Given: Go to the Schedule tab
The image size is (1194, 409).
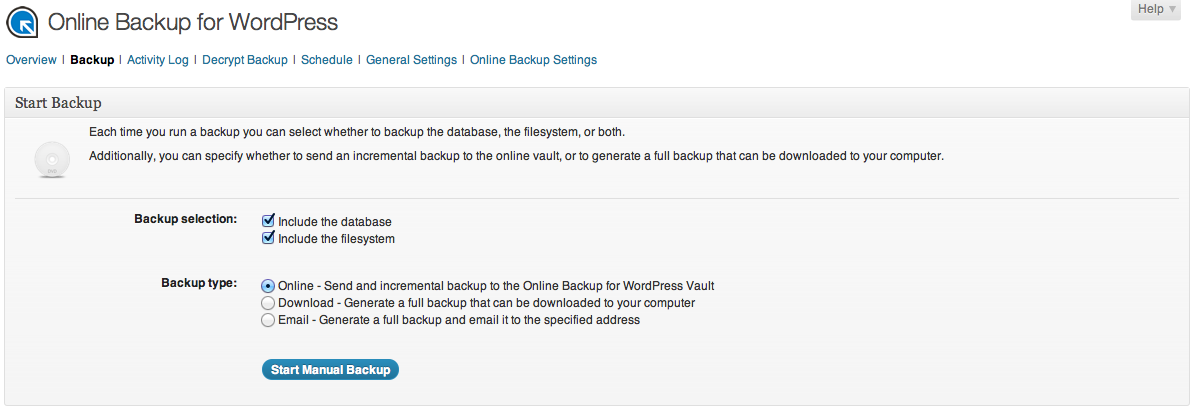Looking at the screenshot, I should click(x=327, y=60).
